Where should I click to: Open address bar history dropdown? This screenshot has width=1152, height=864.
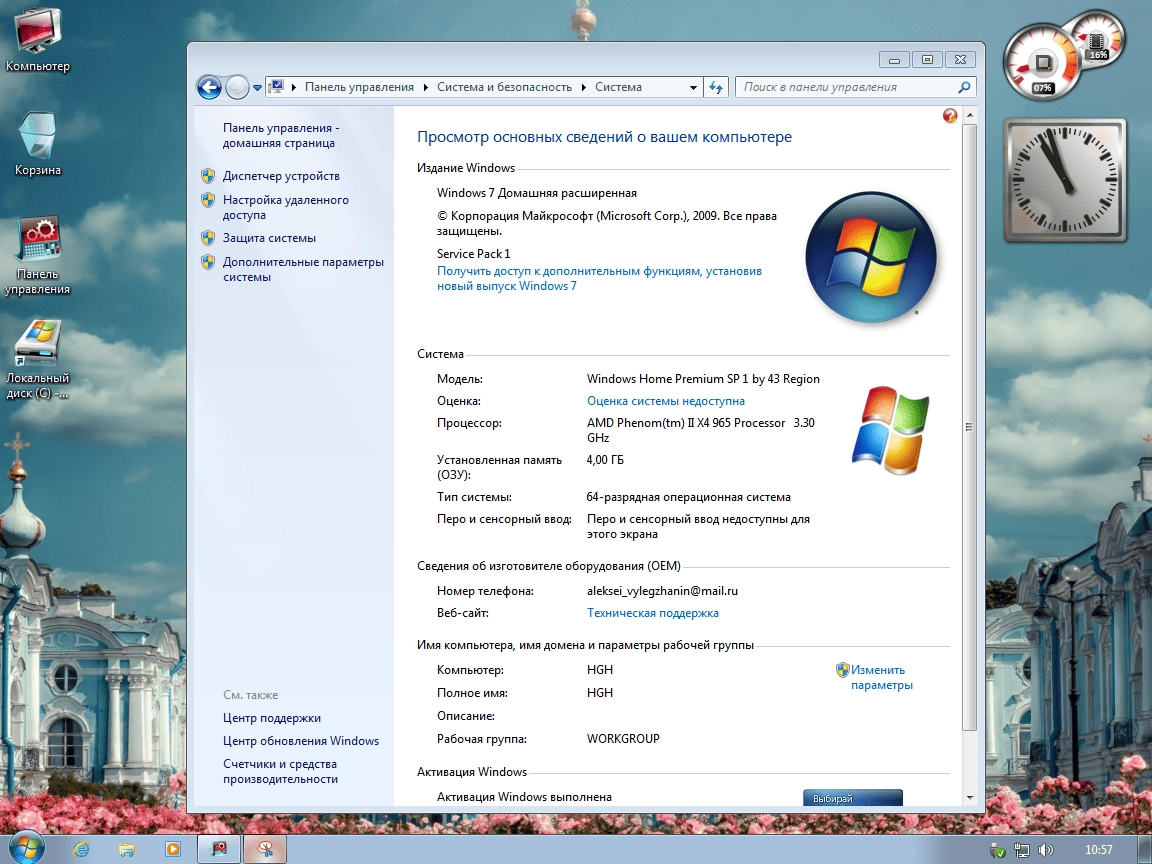(x=693, y=87)
